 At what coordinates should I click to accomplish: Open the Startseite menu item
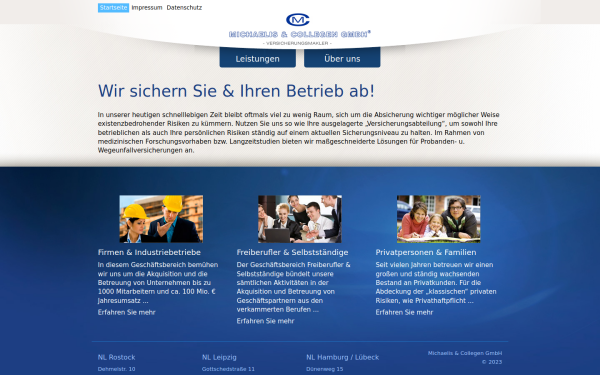point(113,8)
